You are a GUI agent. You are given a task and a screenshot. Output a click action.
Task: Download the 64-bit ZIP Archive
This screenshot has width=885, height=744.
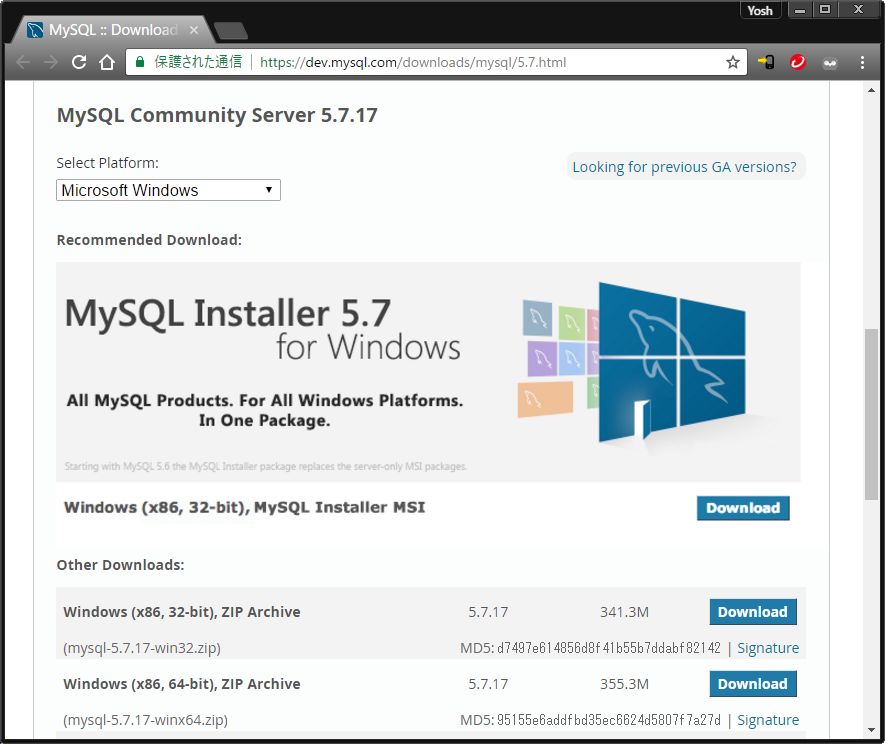tap(752, 684)
